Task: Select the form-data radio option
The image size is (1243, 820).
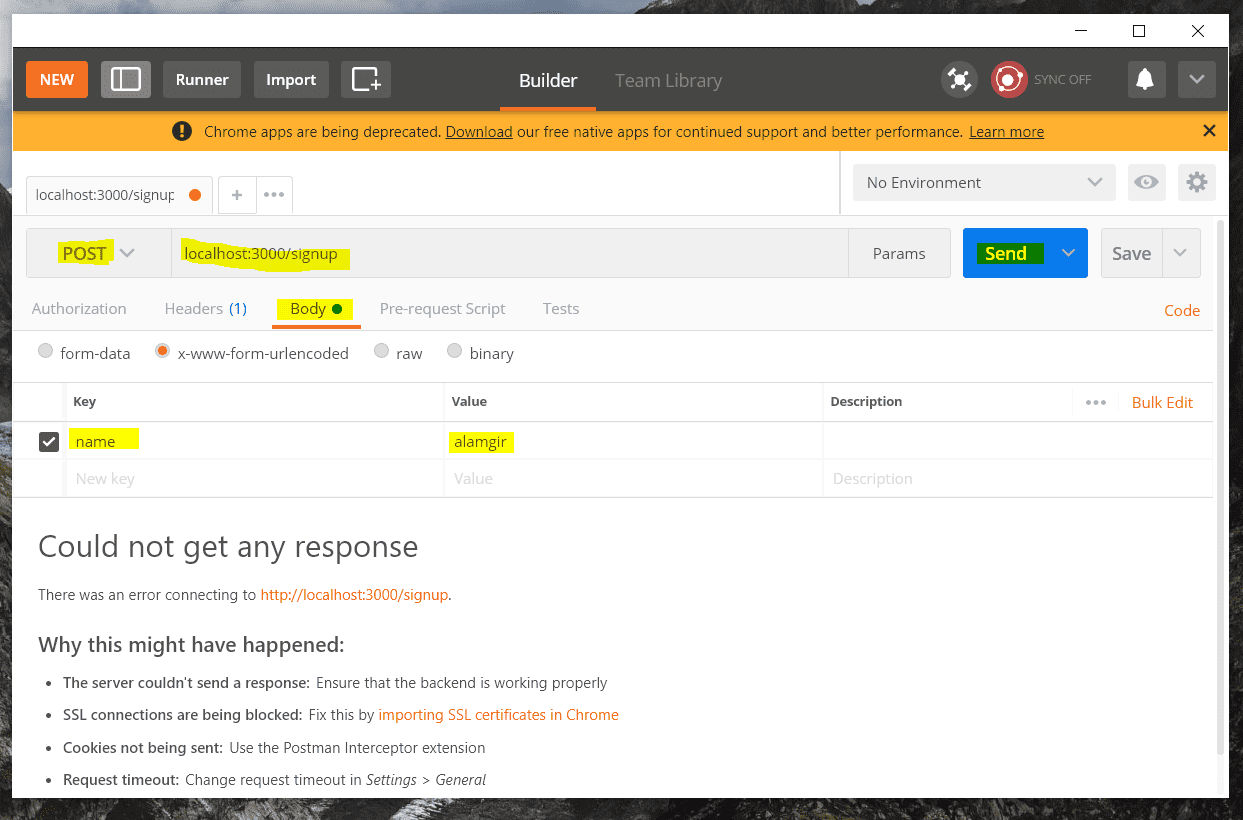Action: [x=45, y=351]
